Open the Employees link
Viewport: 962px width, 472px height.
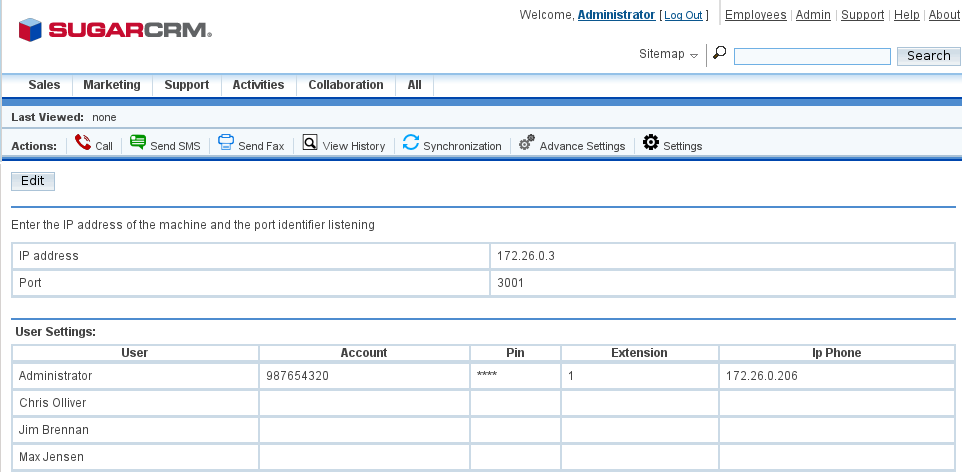pos(755,15)
